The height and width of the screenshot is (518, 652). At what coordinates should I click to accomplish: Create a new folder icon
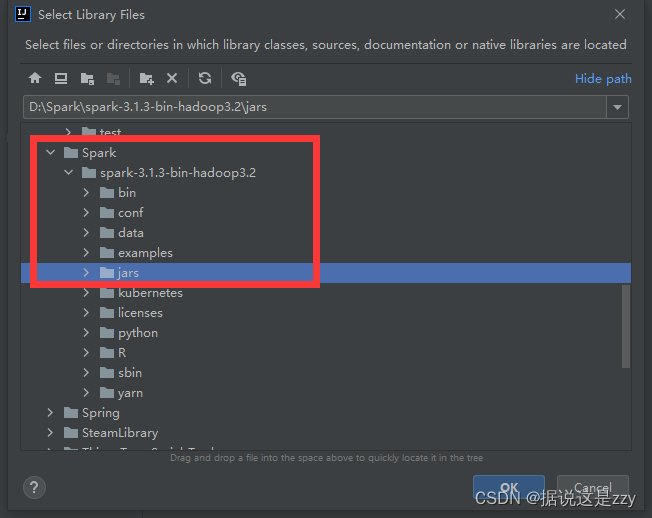point(146,79)
